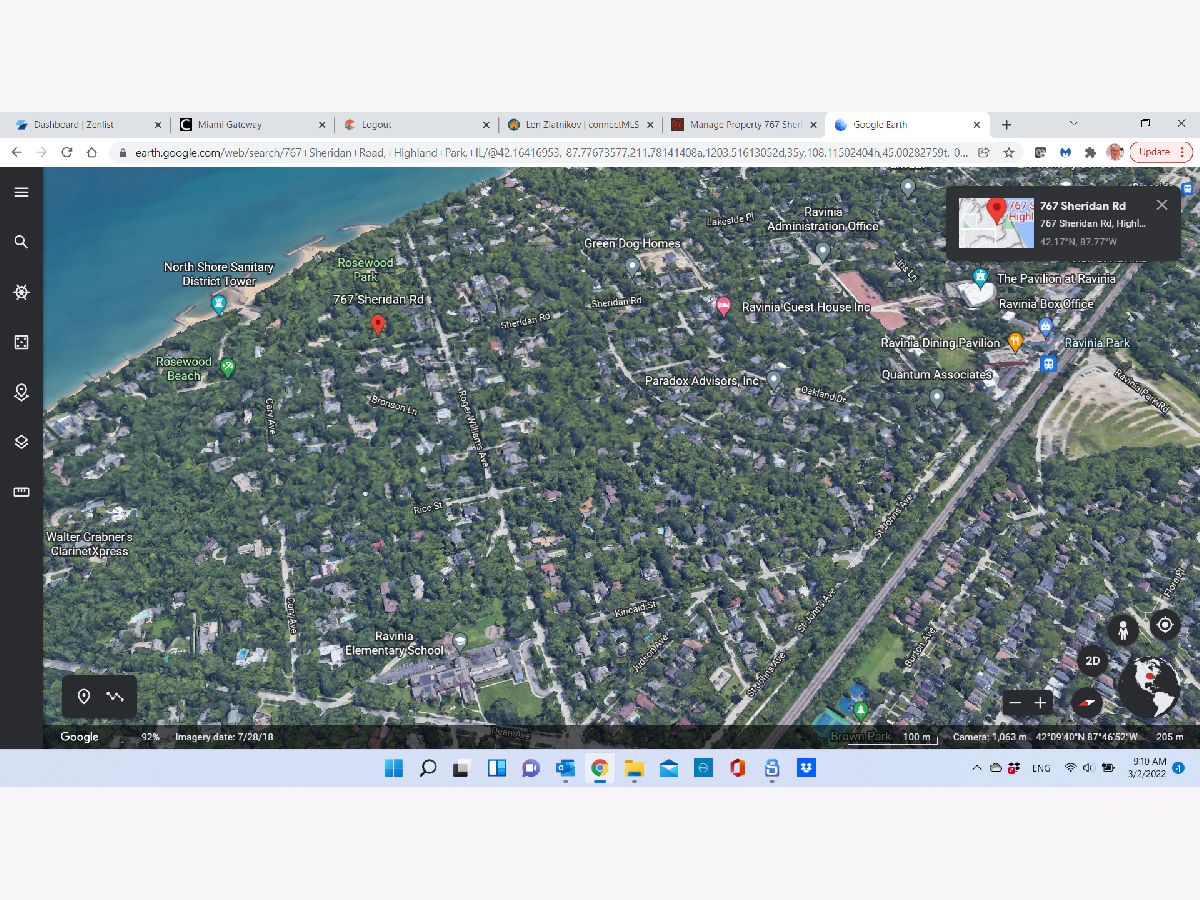Click the Search magnifier in the sidebar
The height and width of the screenshot is (900, 1200).
(x=21, y=242)
